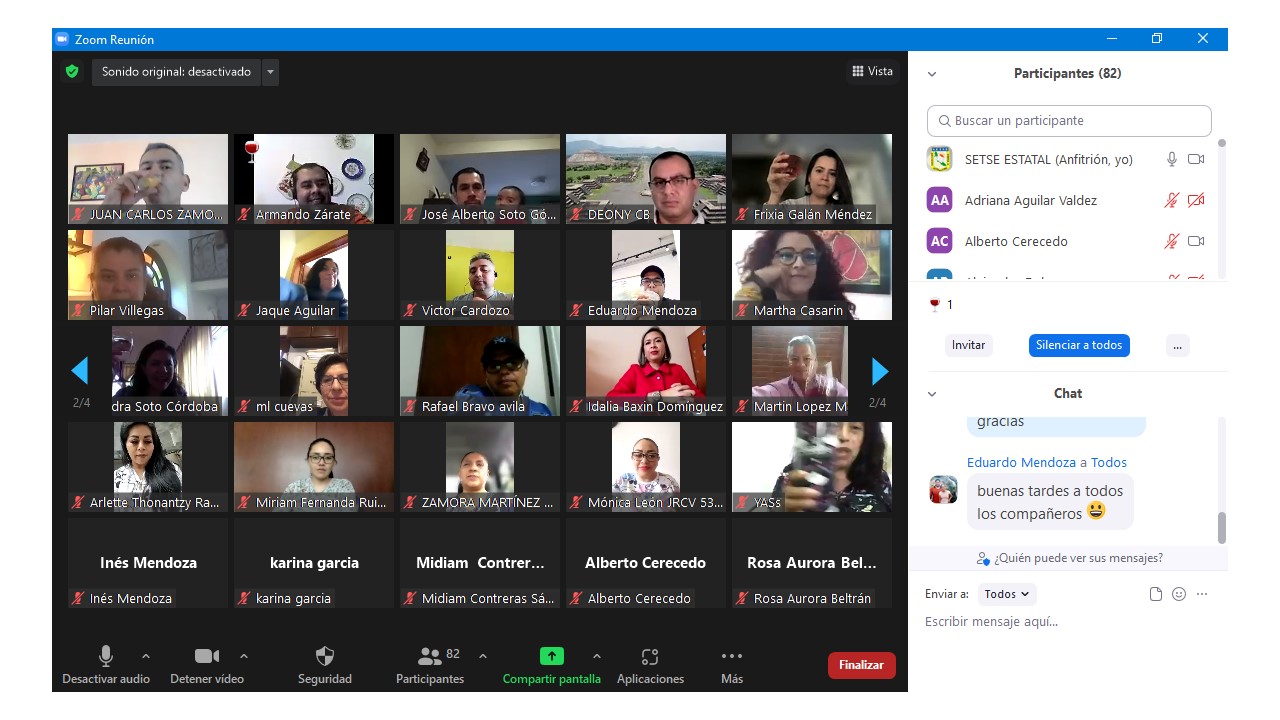
Task: Select Rosa Aurora Beltrán name tile
Action: click(x=812, y=563)
